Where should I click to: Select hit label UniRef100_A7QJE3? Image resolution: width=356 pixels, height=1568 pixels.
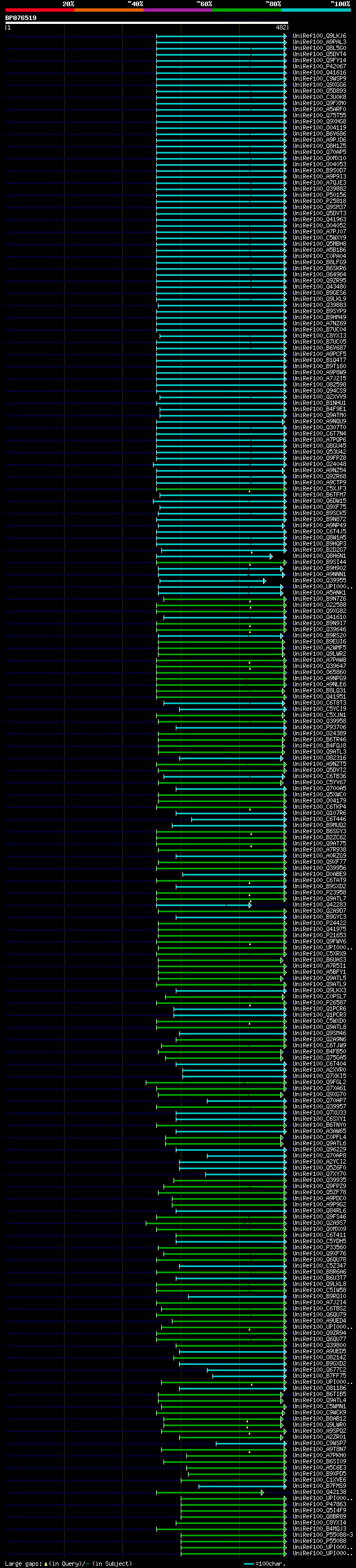pos(319,183)
